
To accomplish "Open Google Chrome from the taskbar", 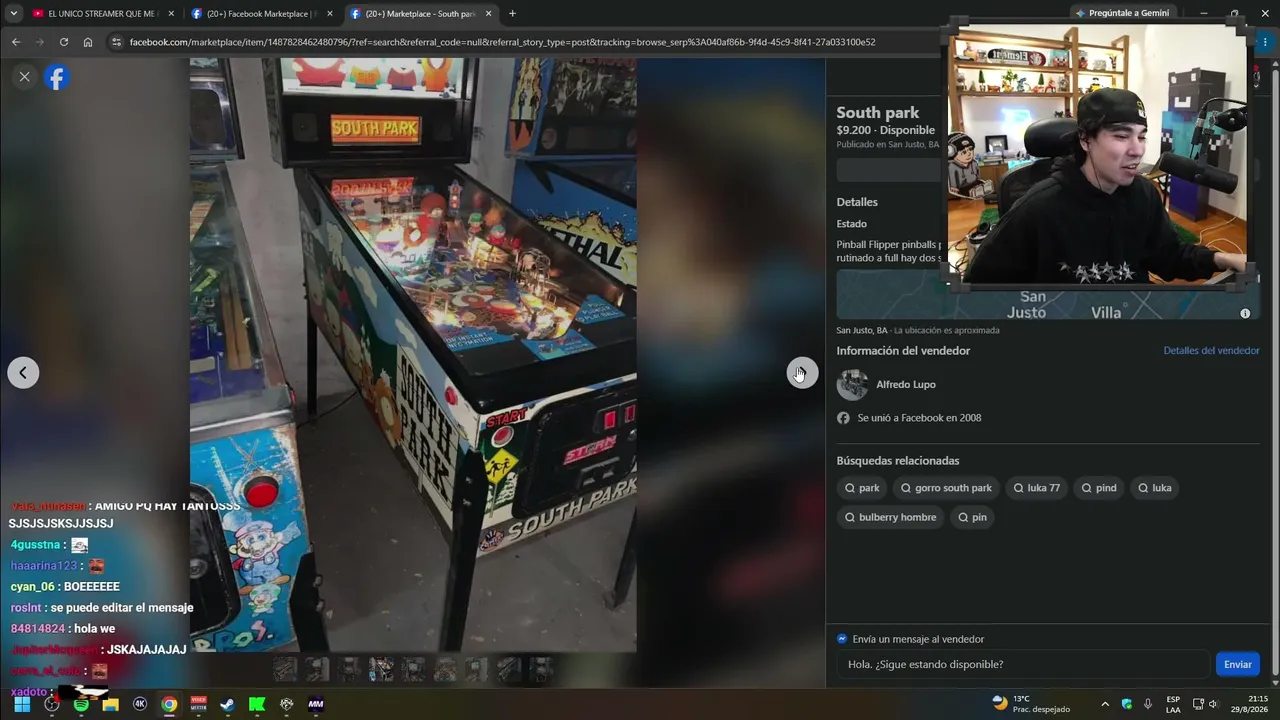I will click(x=169, y=704).
